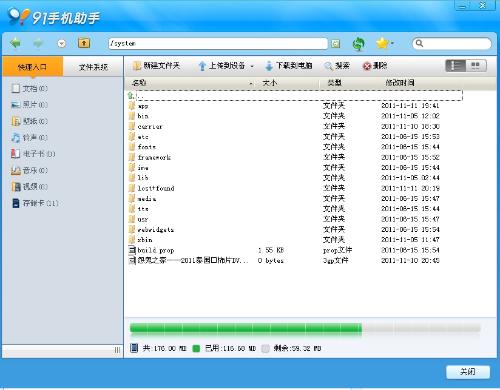Viewport: 500px width, 390px height.
Task: Select 照片 in quick access sidebar
Action: coord(29,105)
